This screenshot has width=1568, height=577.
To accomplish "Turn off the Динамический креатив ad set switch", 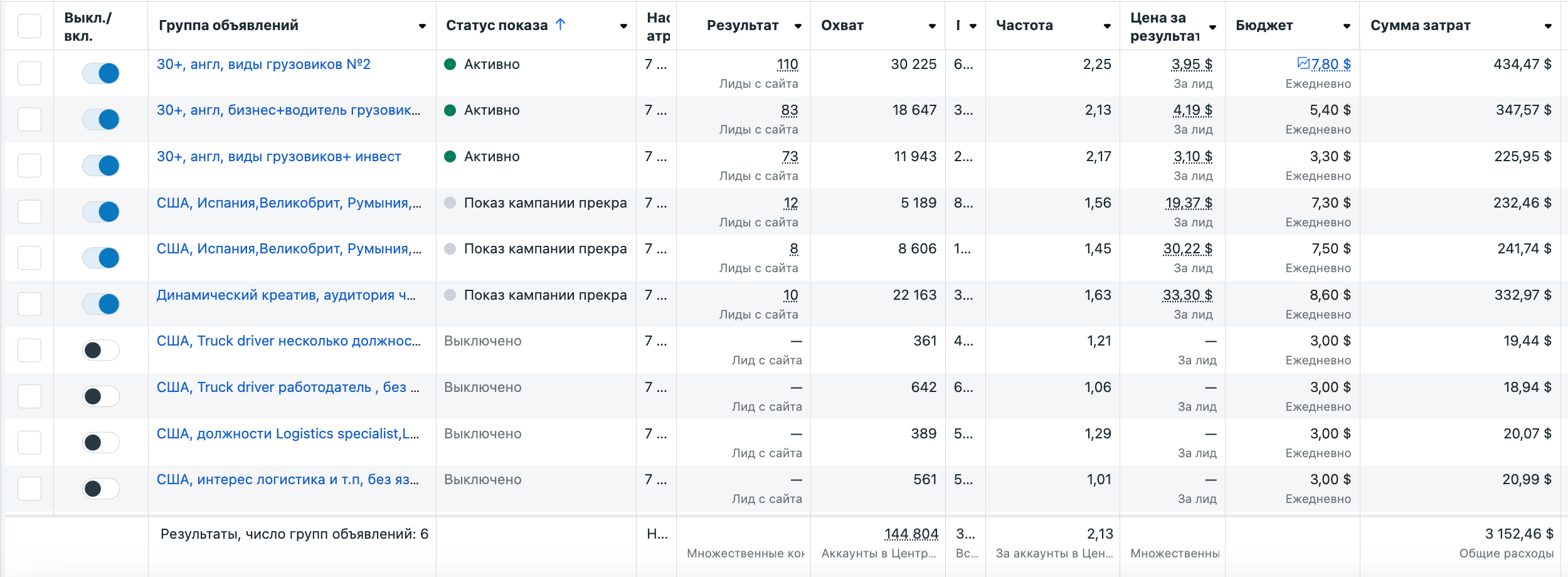I will coord(101,304).
